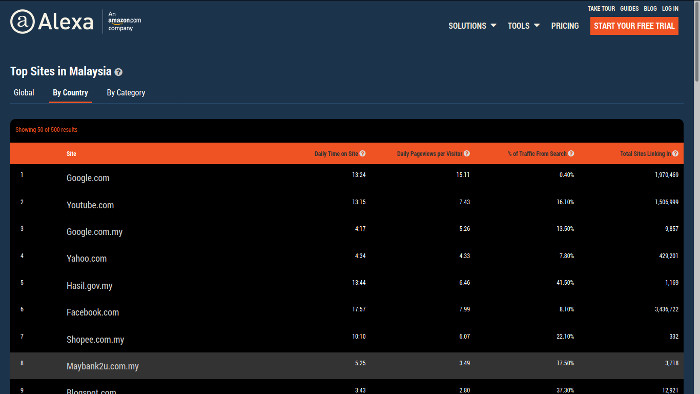Click % of Traffic From Search header
The height and width of the screenshot is (394, 700).
(x=537, y=153)
